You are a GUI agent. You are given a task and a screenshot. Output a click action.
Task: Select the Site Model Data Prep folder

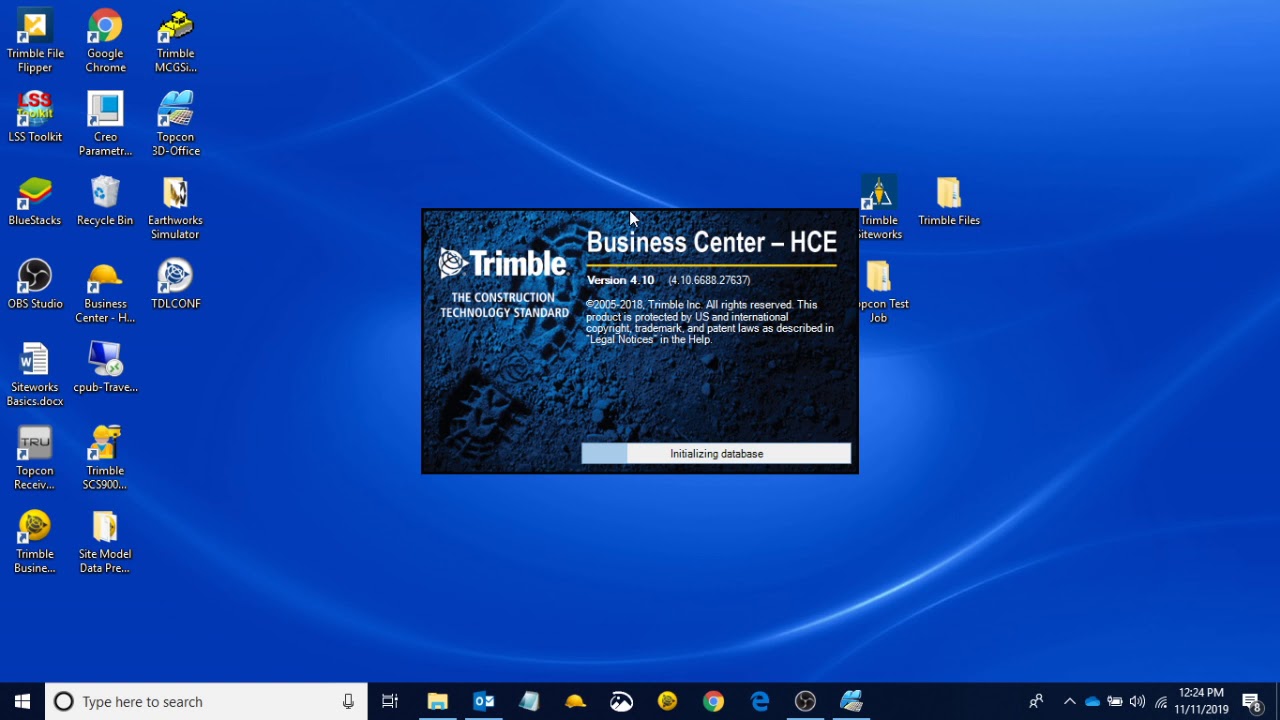coord(105,542)
